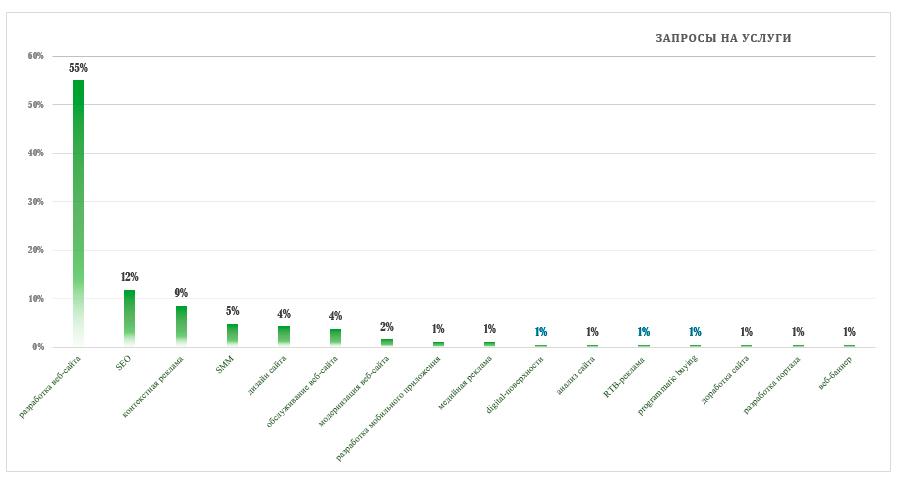
Task: Click the 30% vertical axis label
Action: (x=36, y=202)
